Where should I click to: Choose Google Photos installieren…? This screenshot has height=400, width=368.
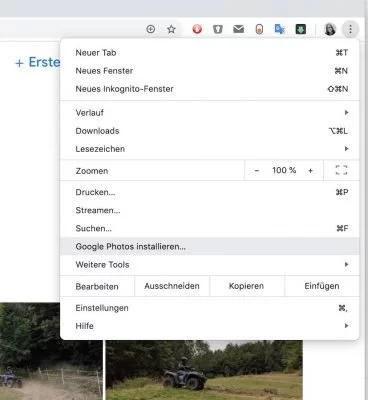(210, 247)
